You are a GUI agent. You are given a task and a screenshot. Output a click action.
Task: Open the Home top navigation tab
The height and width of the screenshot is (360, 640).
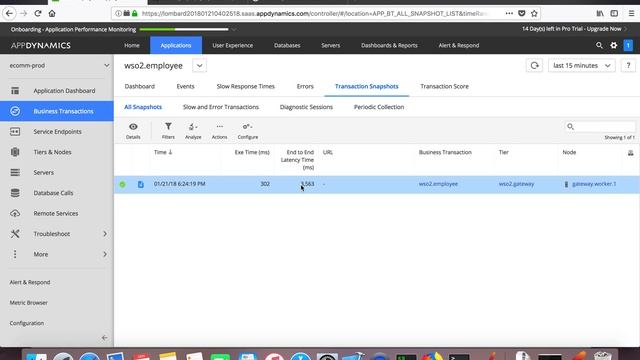click(132, 45)
